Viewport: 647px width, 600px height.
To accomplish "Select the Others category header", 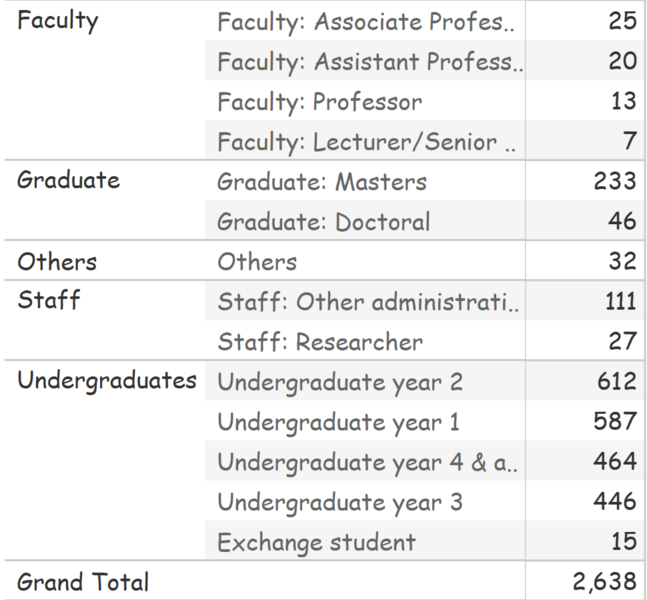I will [57, 262].
